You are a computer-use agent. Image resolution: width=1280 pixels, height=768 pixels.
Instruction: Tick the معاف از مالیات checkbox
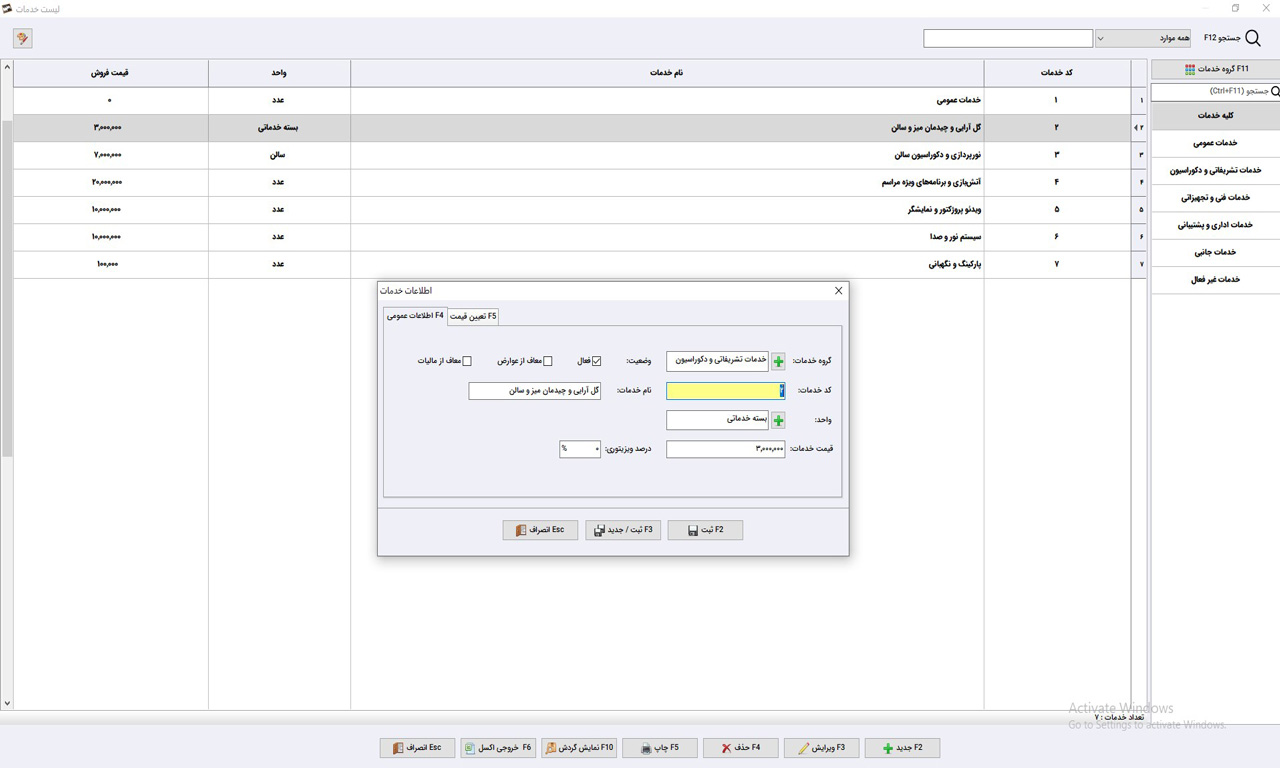[466, 361]
